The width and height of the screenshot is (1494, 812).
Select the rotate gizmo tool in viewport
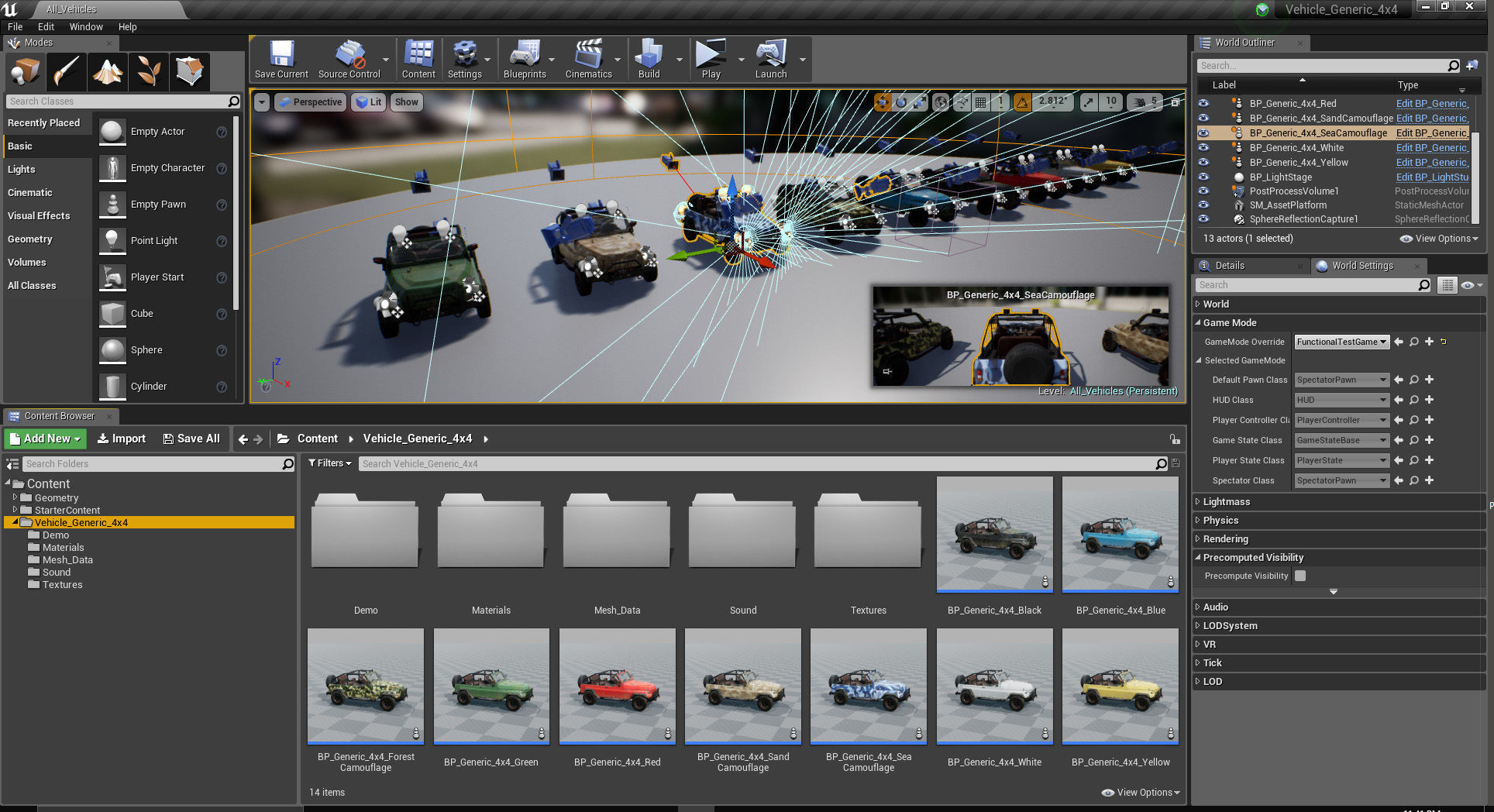(x=901, y=102)
